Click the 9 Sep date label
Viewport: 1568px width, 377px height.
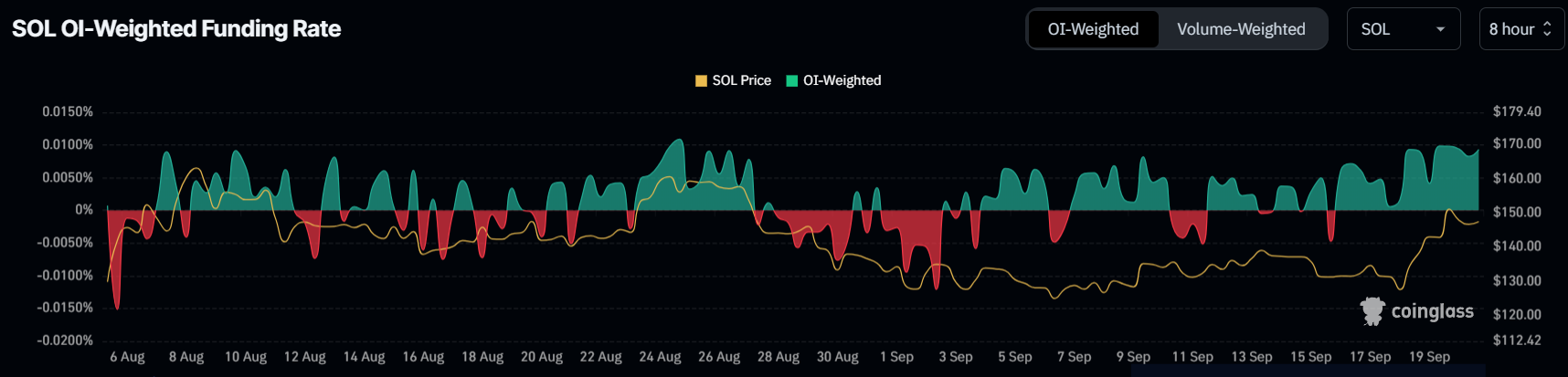[x=1133, y=357]
